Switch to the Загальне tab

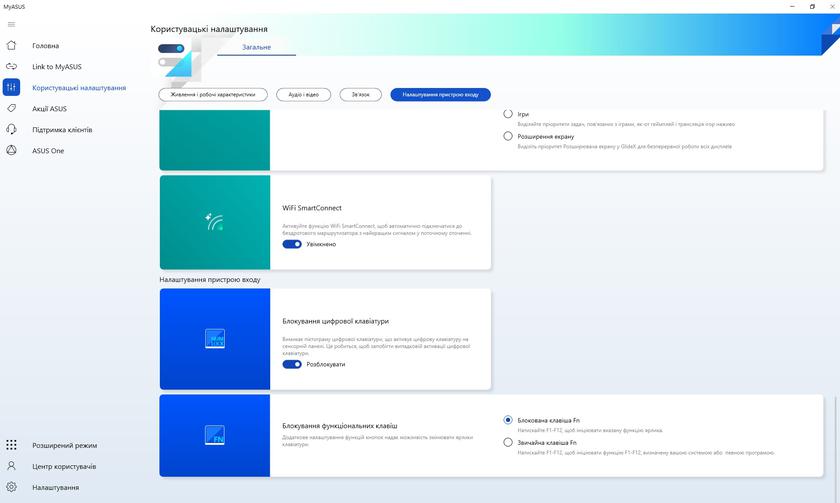tap(257, 46)
